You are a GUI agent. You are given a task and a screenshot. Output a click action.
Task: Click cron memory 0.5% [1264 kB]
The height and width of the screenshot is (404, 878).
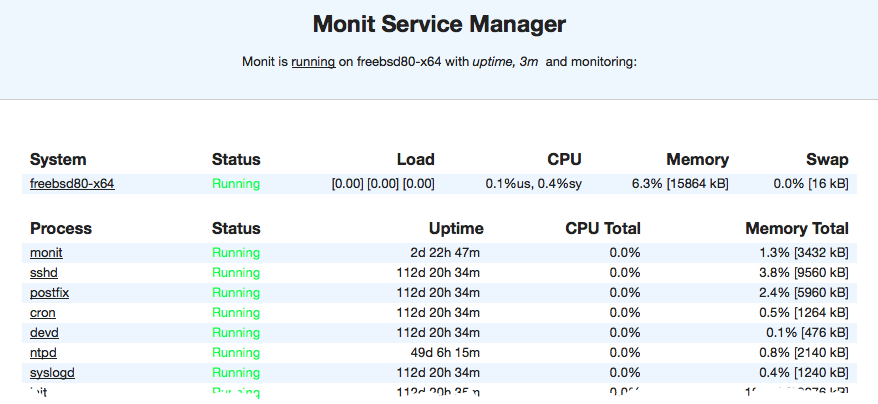pyautogui.click(x=804, y=313)
